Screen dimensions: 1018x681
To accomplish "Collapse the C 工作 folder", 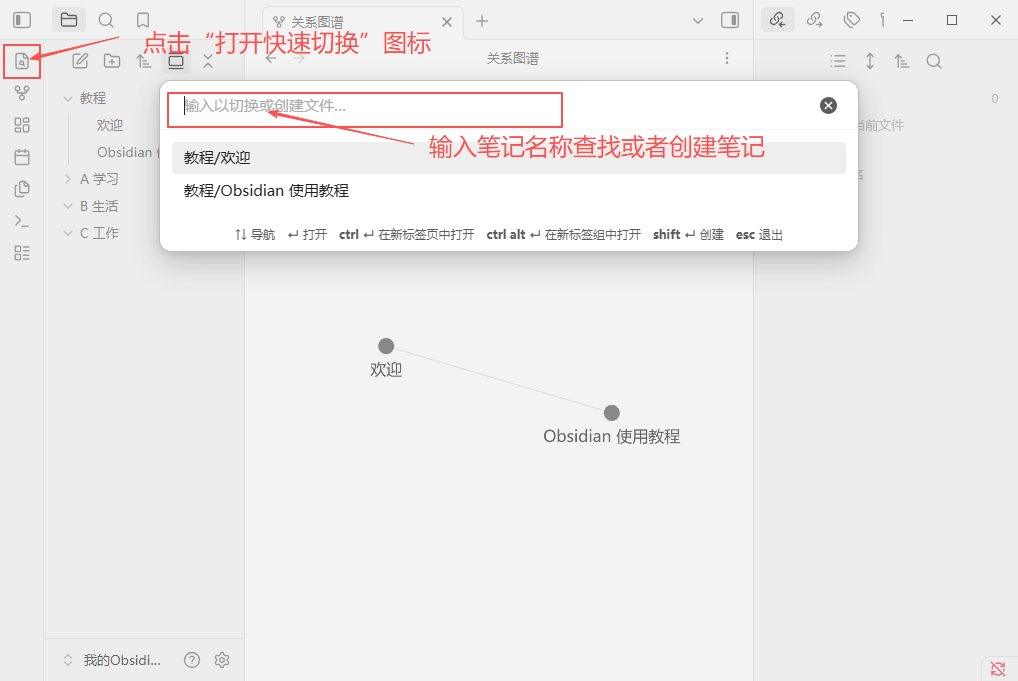I will [68, 233].
